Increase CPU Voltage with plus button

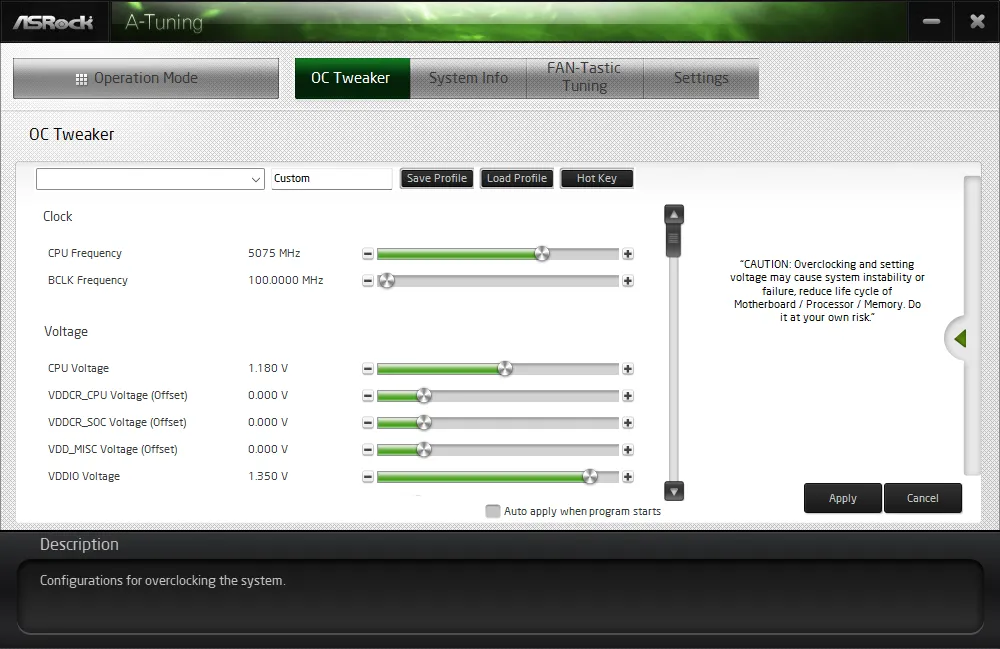coord(628,368)
